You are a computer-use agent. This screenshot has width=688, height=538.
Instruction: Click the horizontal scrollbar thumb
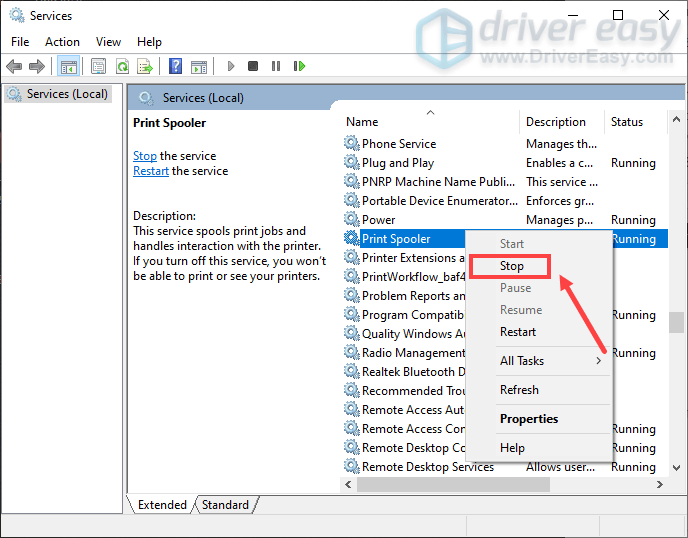453,484
